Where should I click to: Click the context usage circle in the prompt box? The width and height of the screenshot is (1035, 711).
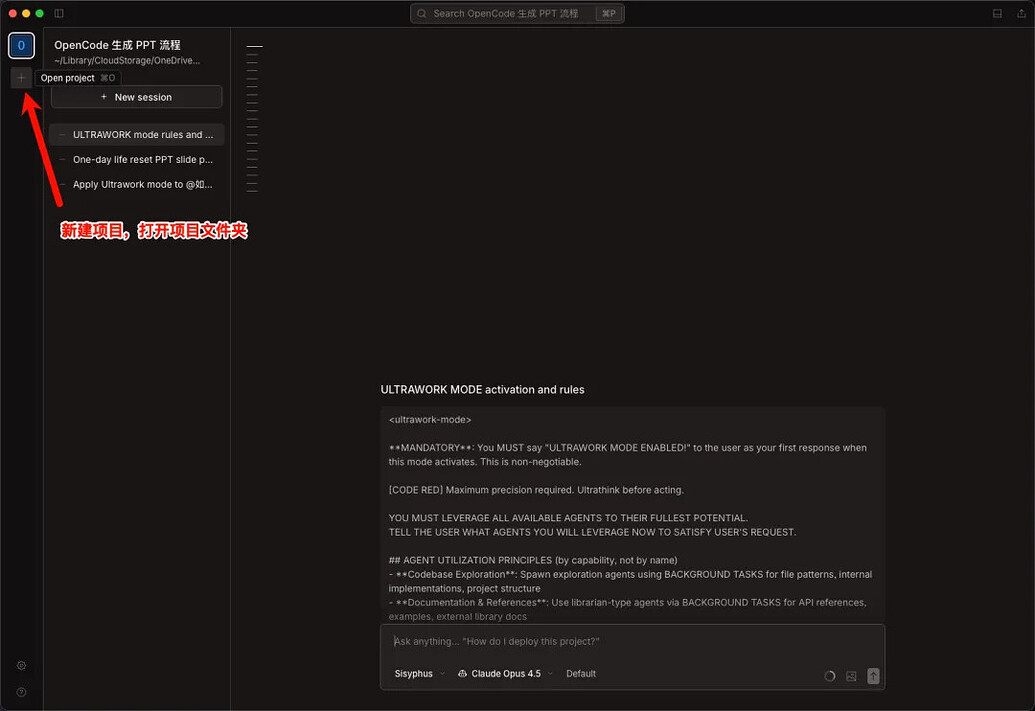point(830,676)
